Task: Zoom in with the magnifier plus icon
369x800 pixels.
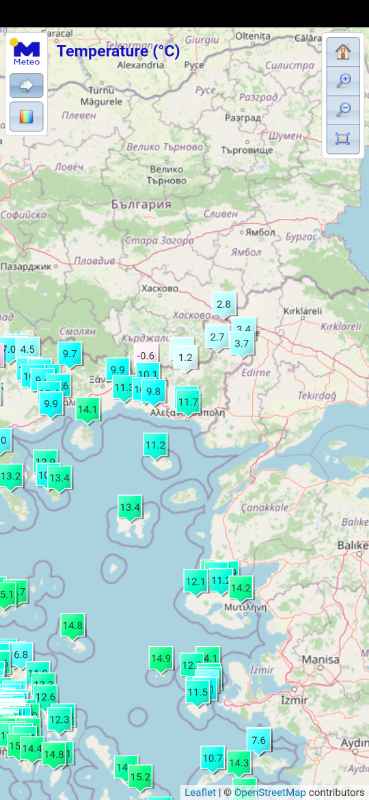Action: [x=342, y=81]
